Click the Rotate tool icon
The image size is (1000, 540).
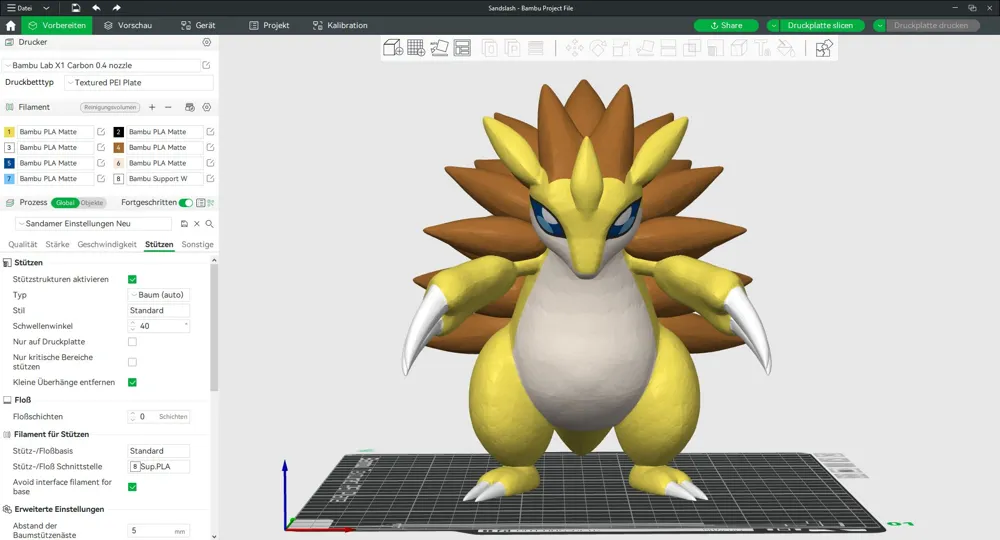click(598, 48)
